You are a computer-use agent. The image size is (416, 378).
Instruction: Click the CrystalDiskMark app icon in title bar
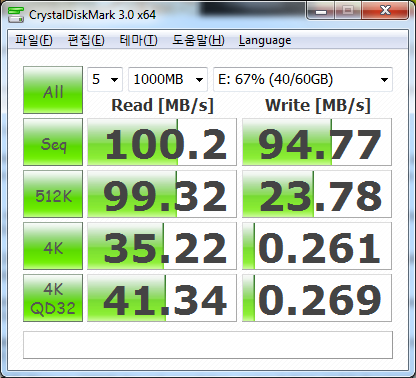pos(16,15)
